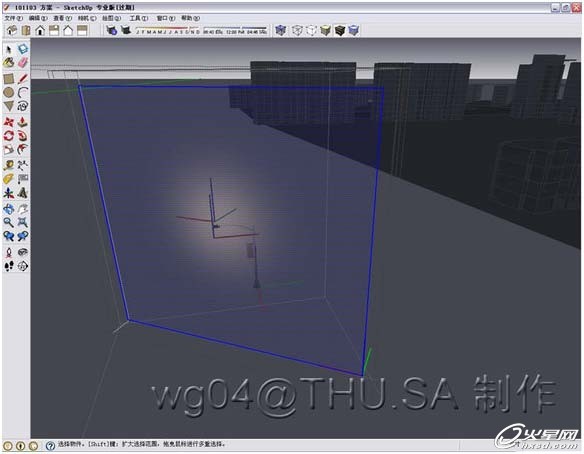Expand the 窗口 (Window) menu

(166, 18)
